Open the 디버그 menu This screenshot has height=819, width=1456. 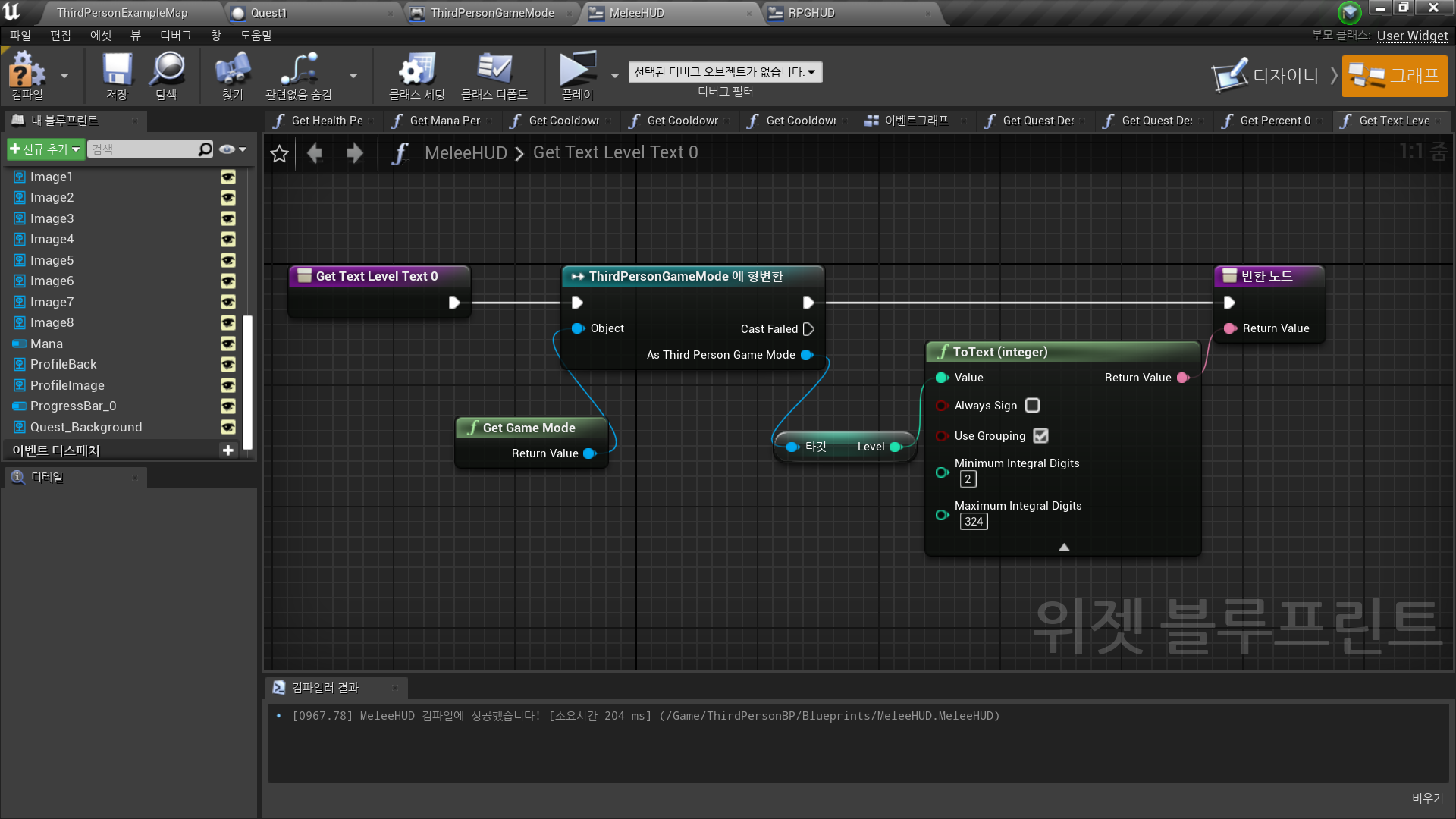pyautogui.click(x=175, y=36)
